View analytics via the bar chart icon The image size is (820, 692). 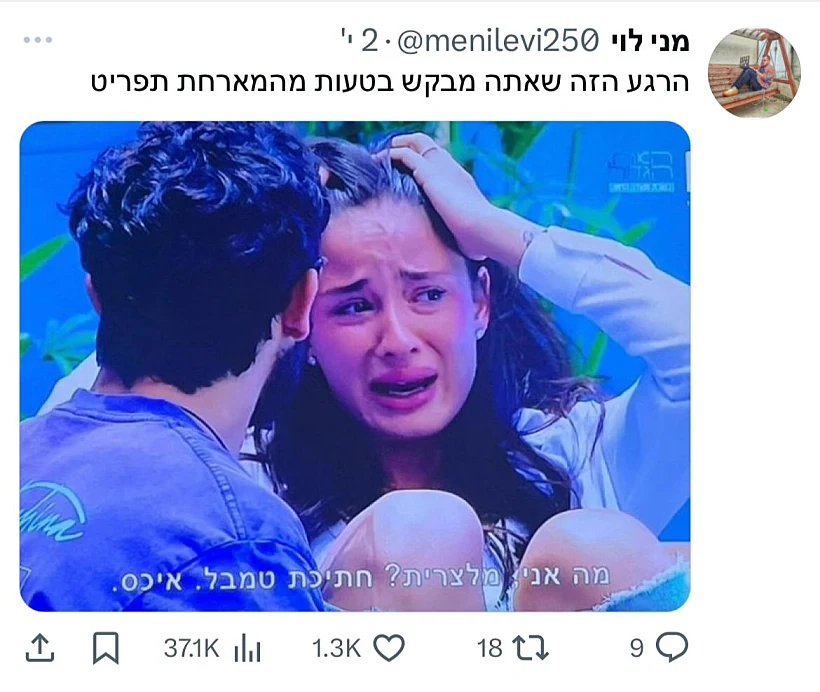(247, 649)
